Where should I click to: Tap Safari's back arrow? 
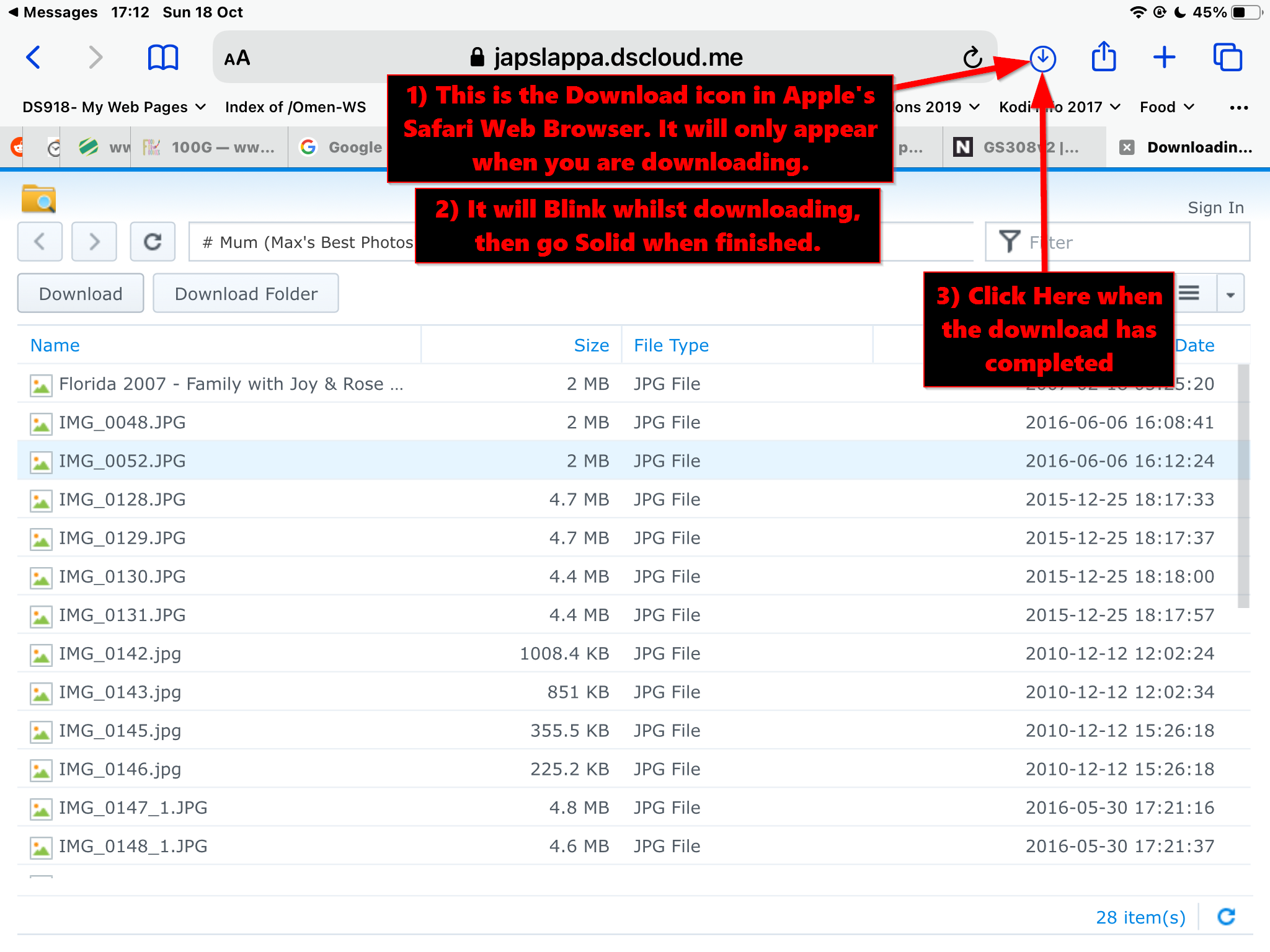click(33, 58)
